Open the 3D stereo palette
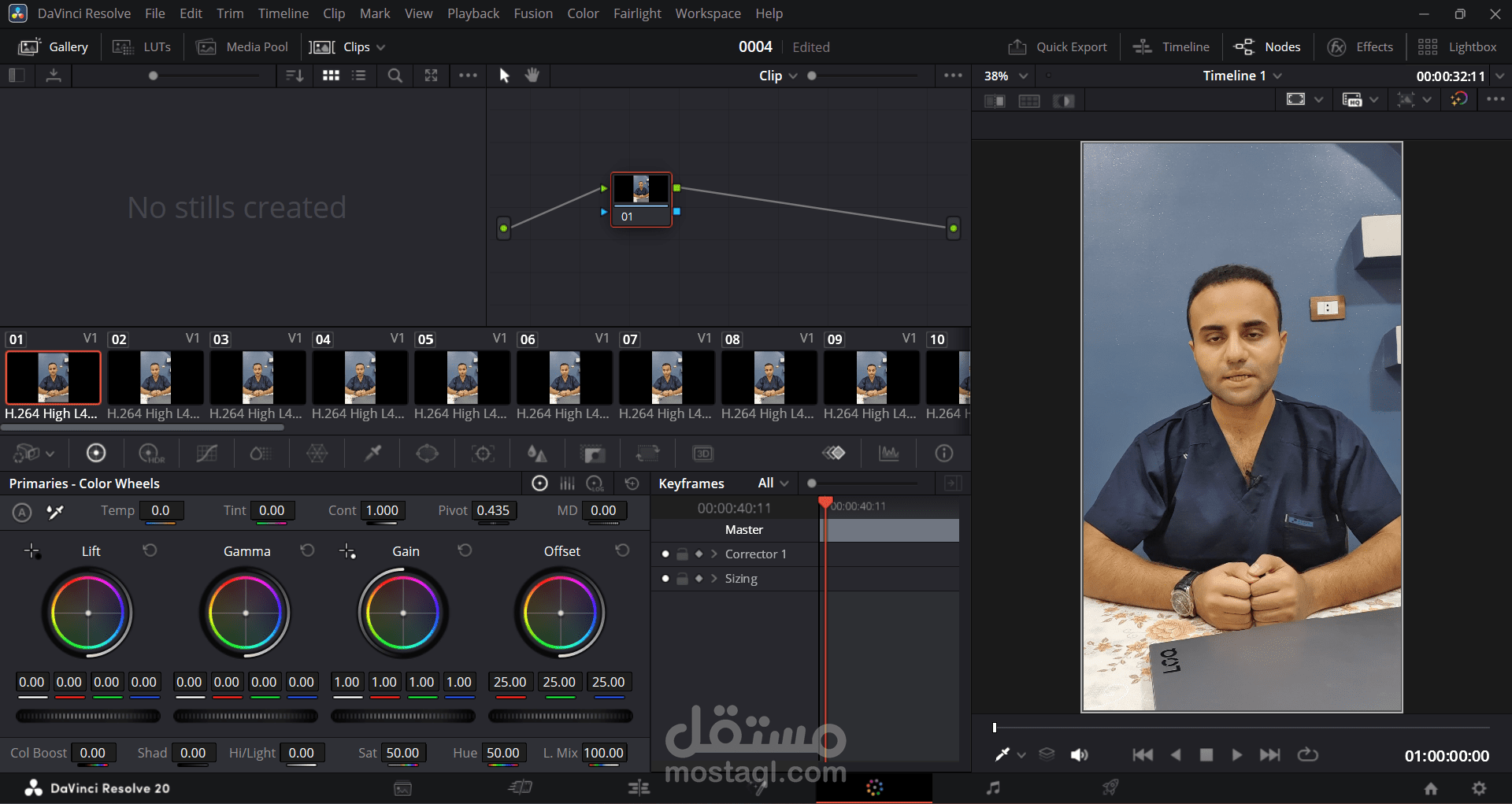 [702, 453]
